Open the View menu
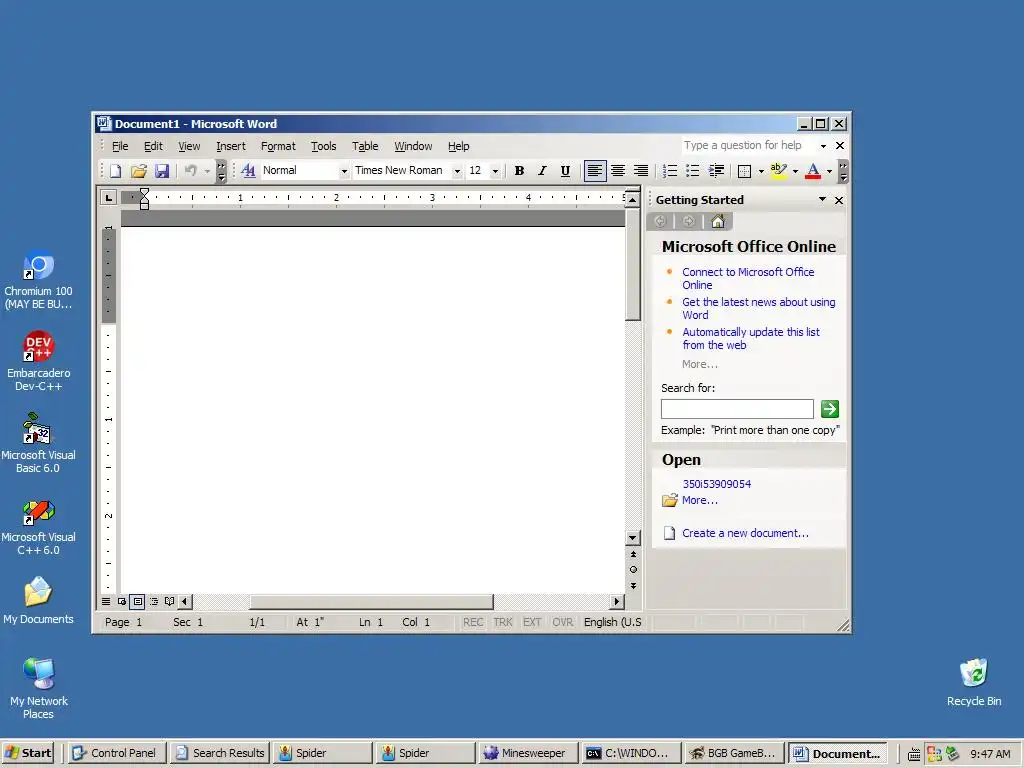Image resolution: width=1024 pixels, height=768 pixels. coord(189,146)
